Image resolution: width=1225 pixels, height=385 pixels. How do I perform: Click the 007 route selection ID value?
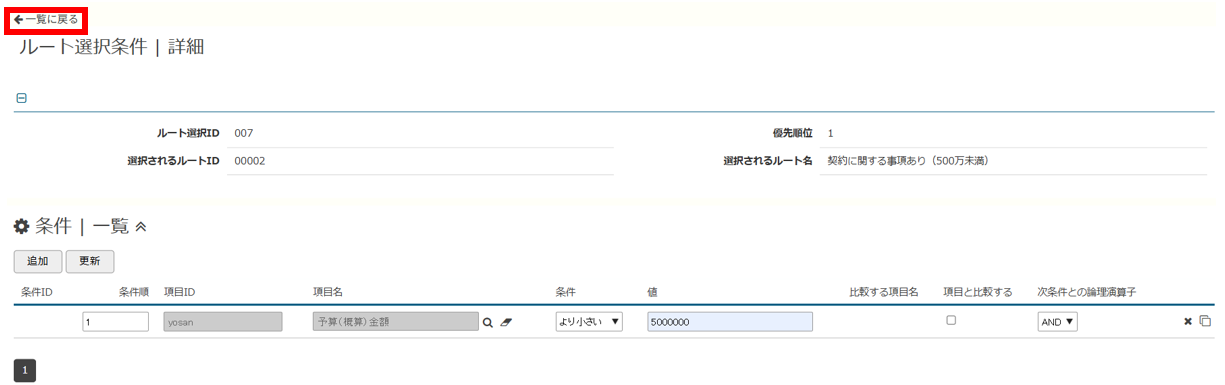(243, 133)
